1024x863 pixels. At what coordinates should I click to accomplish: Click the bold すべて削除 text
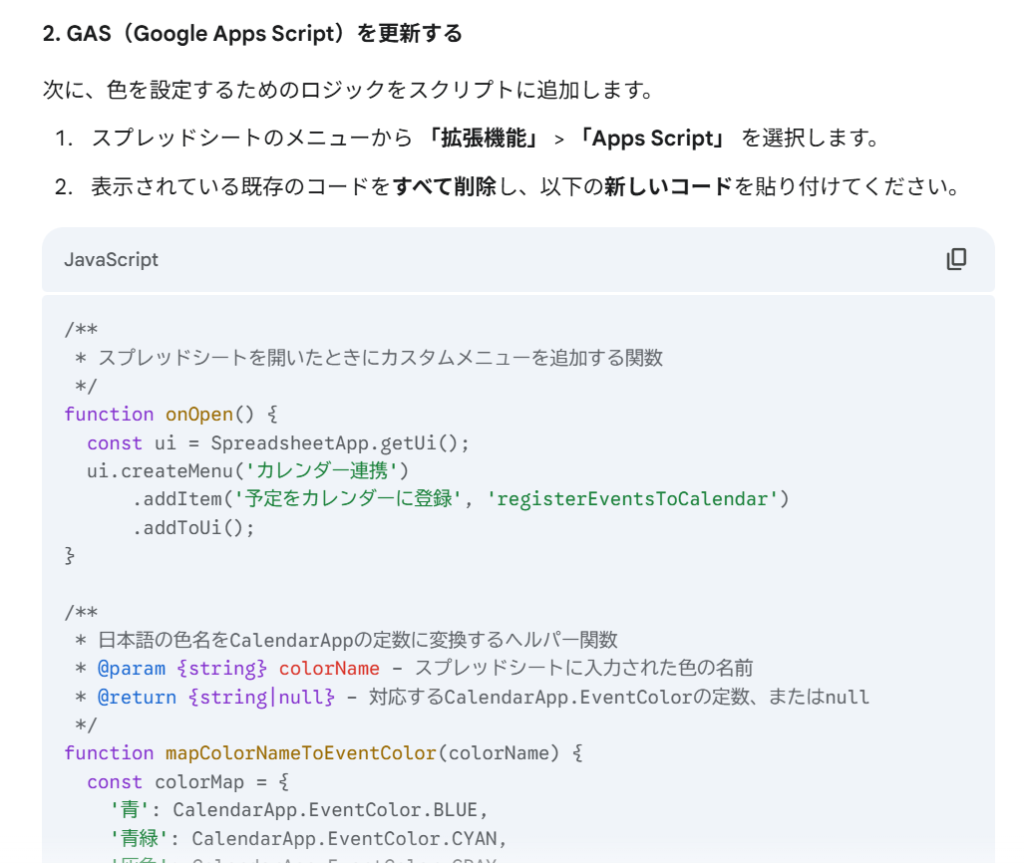(x=444, y=186)
